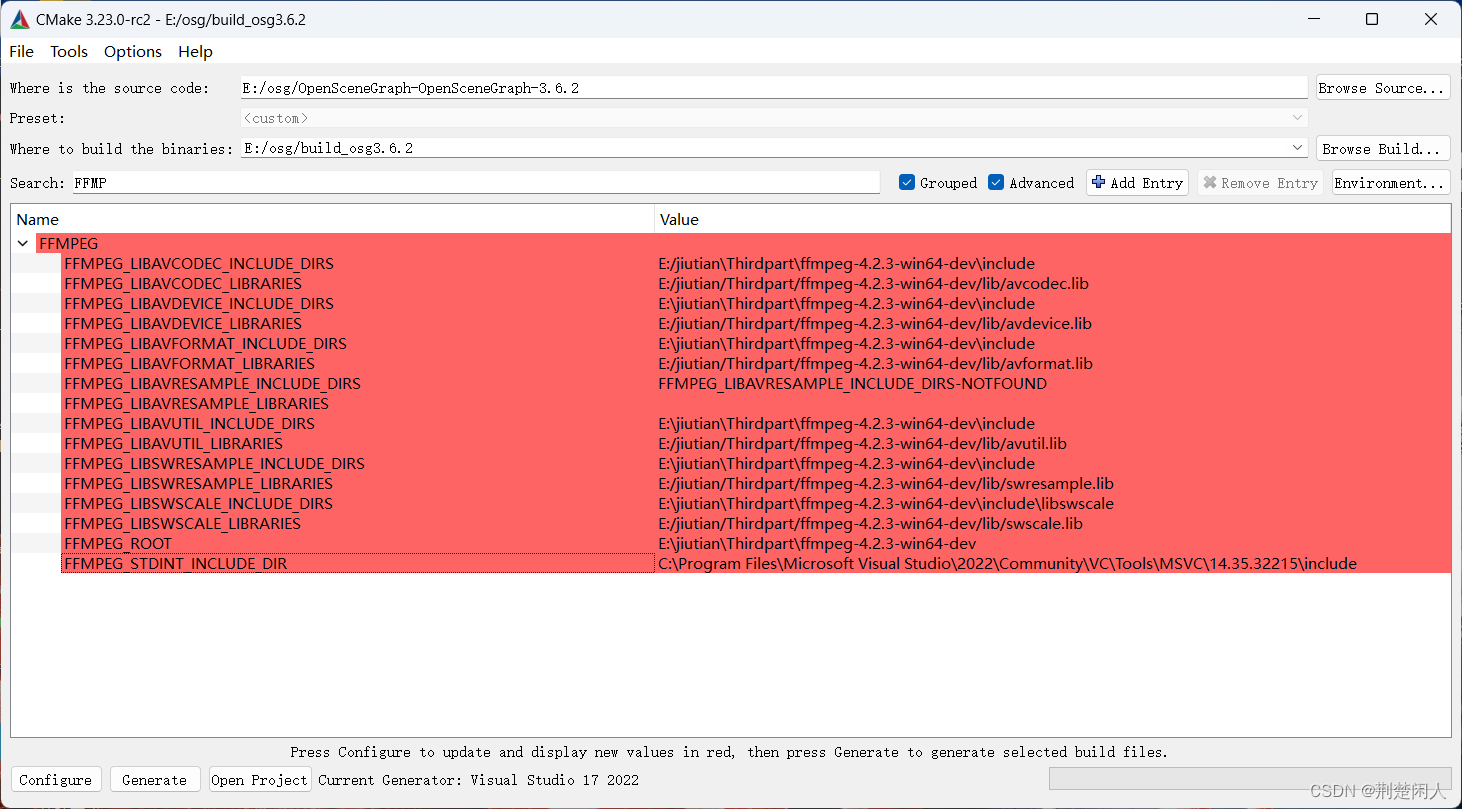The width and height of the screenshot is (1462, 809).
Task: Select FFMPEG_LIBAVCODEC_INCLUDE_DIRS entry
Action: pyautogui.click(x=199, y=264)
